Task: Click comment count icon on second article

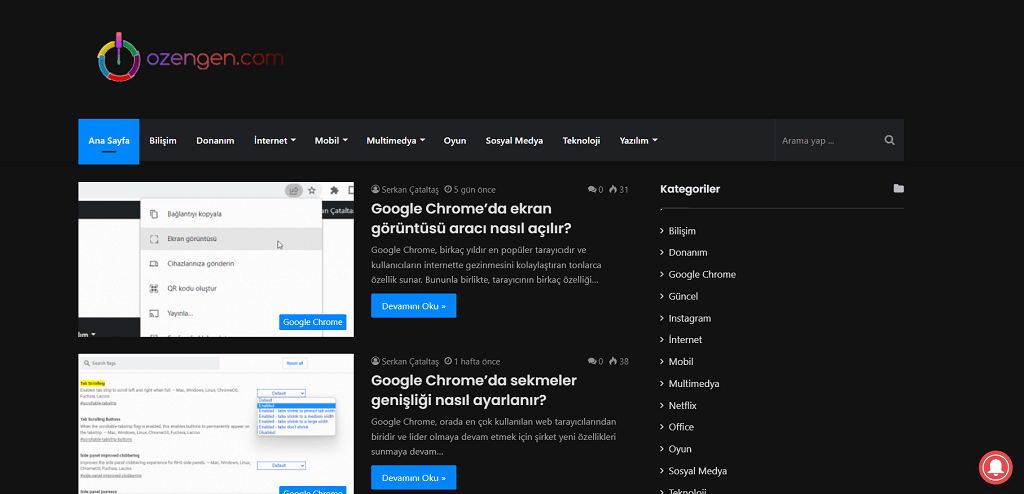Action: (x=592, y=361)
